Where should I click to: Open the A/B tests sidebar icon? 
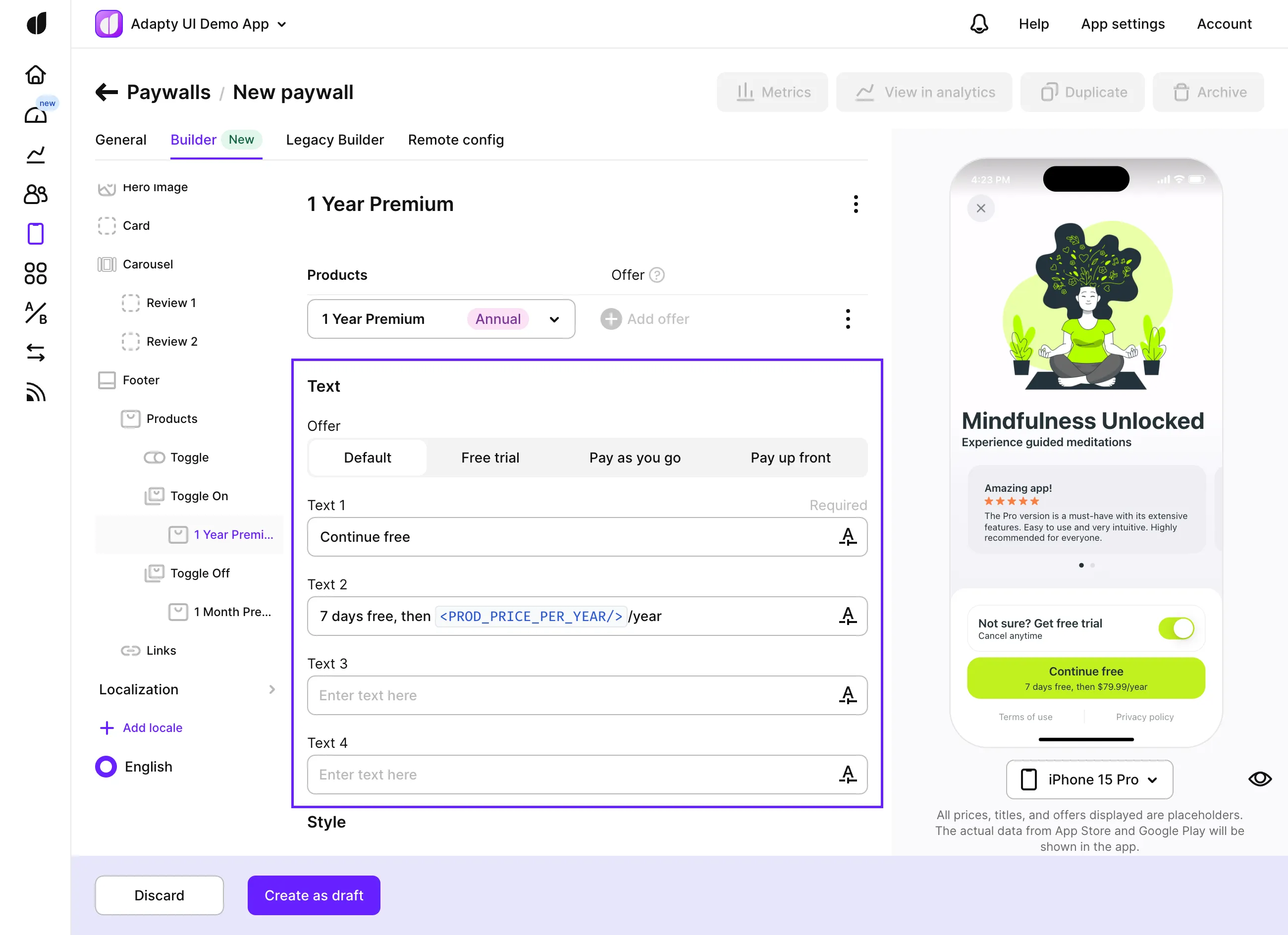click(x=35, y=313)
